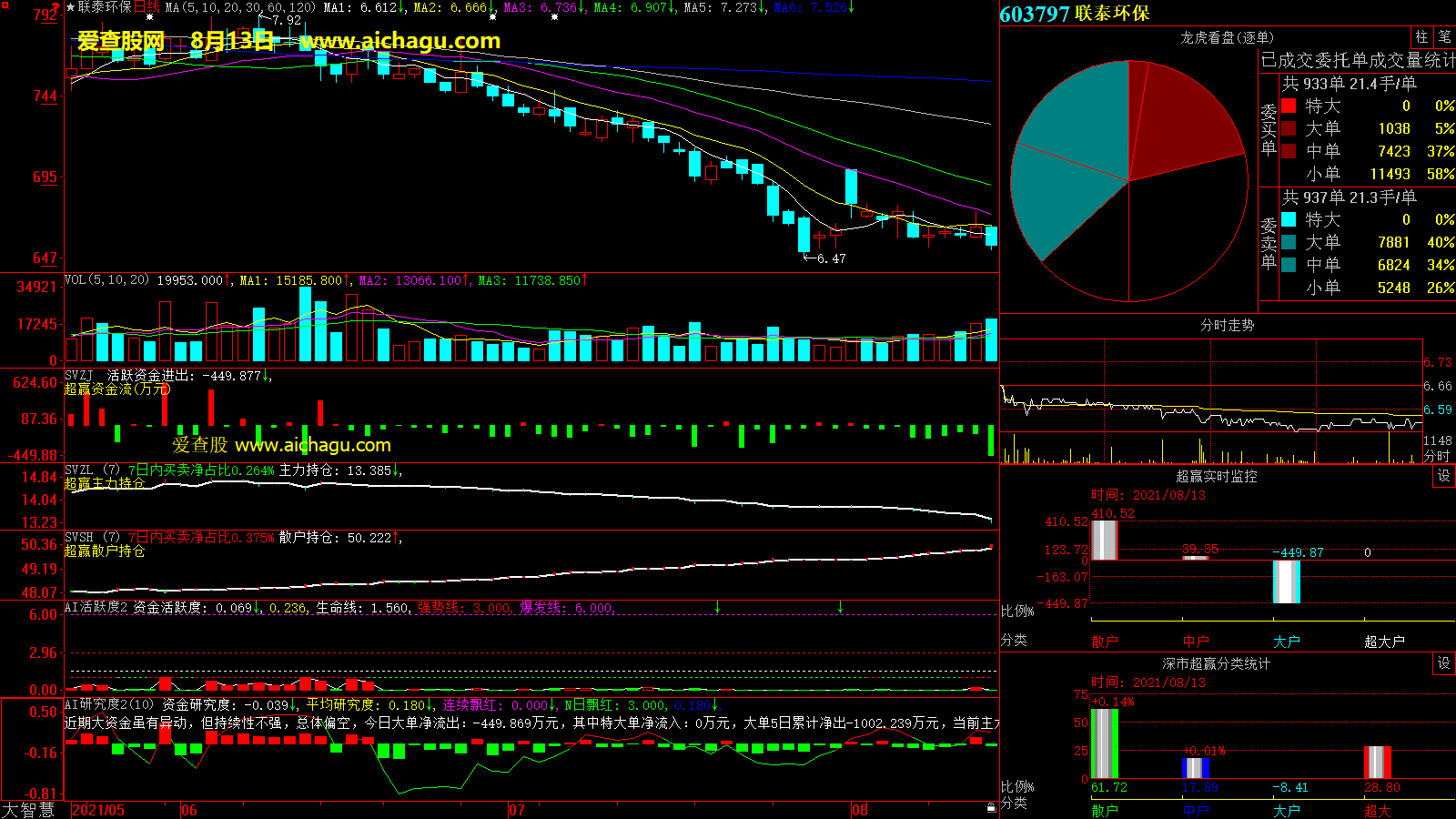The image size is (1456, 819).
Task: Select the 龙虎看盘(逐单) panel header
Action: pos(1227,37)
